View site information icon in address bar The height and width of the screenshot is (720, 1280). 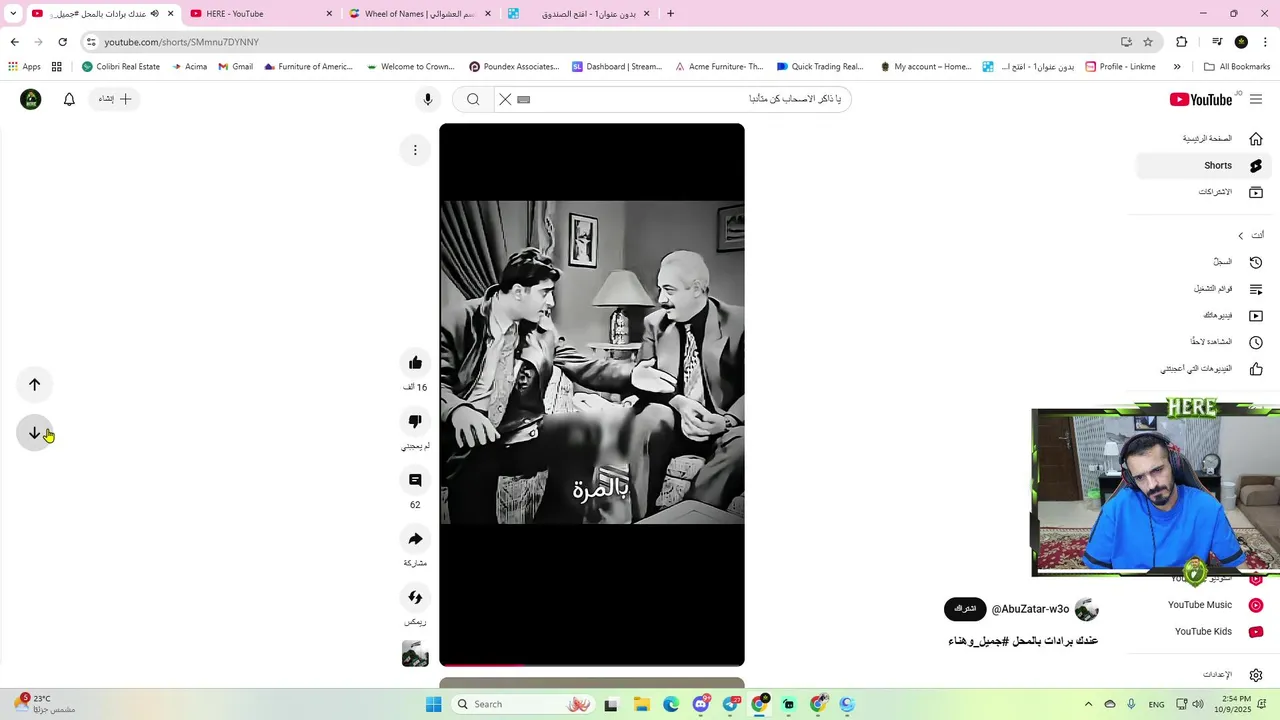coord(91,42)
